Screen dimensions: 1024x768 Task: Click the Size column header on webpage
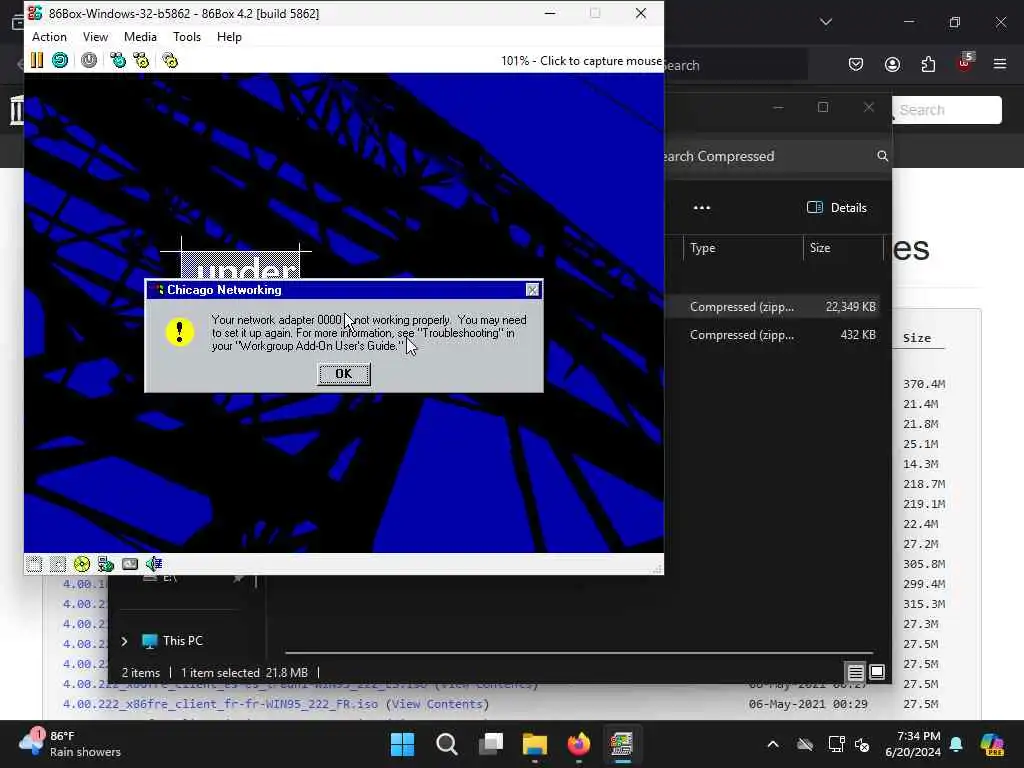point(917,338)
